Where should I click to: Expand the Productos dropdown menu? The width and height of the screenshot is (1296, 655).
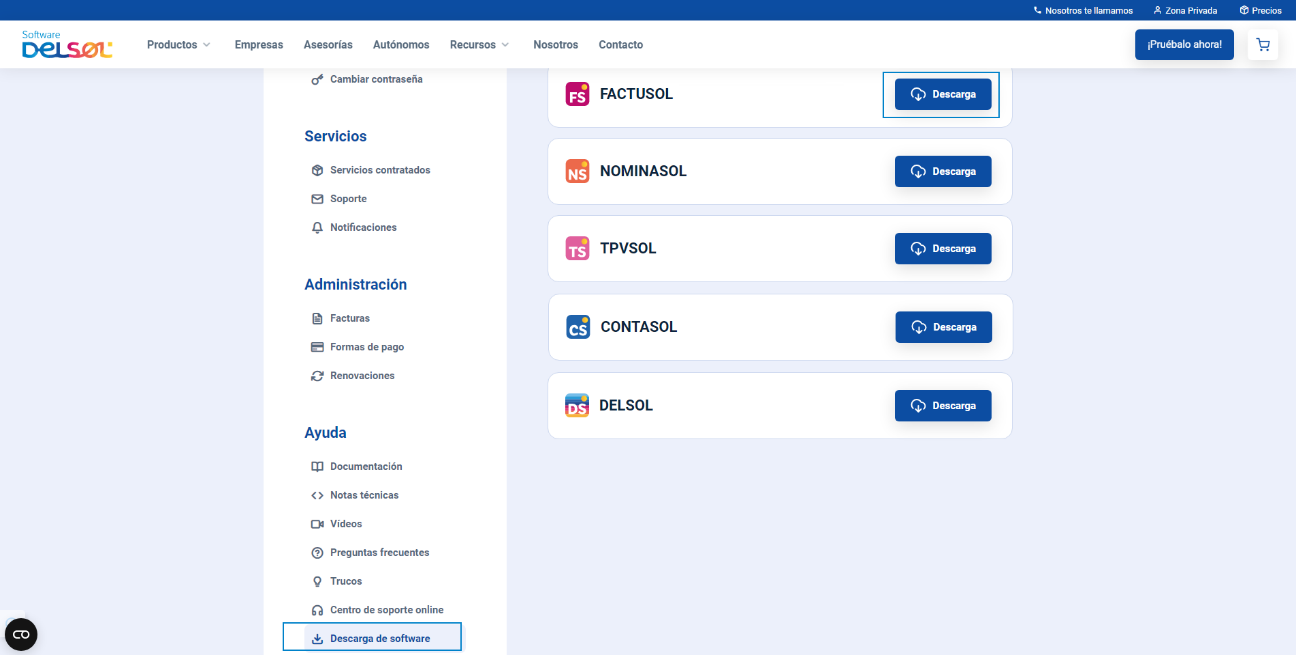click(178, 44)
